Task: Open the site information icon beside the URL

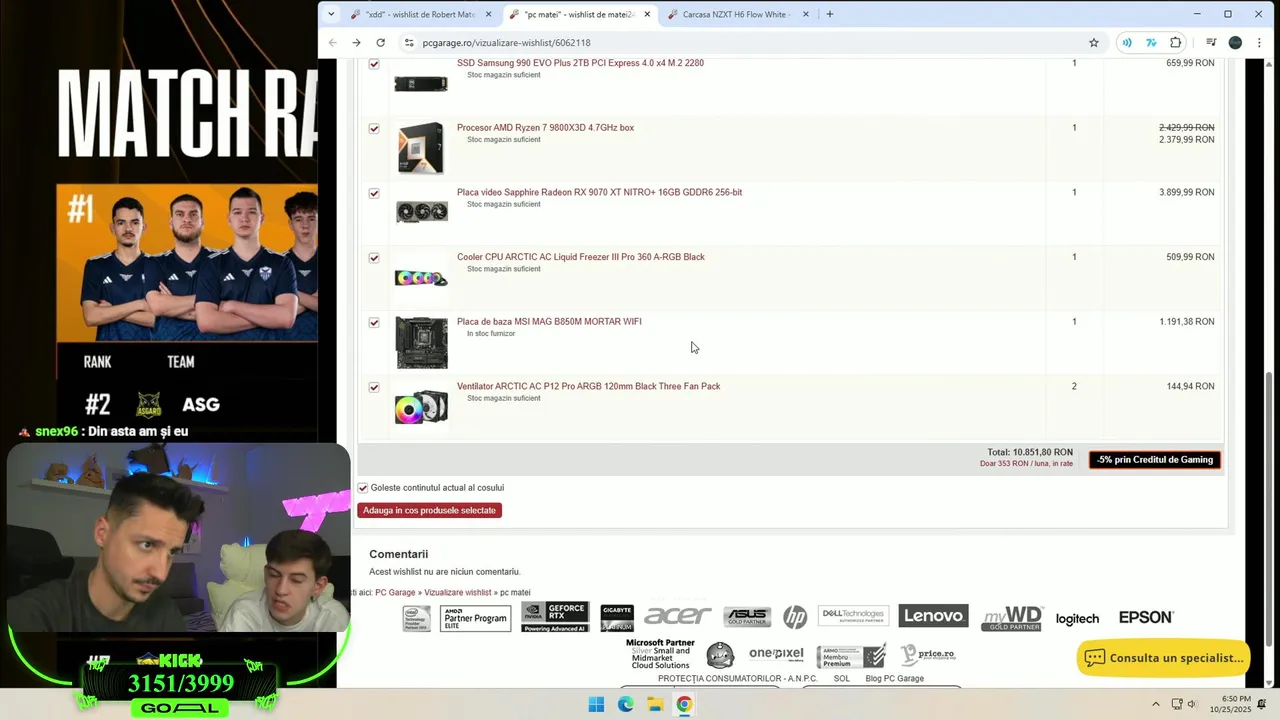Action: [x=408, y=43]
